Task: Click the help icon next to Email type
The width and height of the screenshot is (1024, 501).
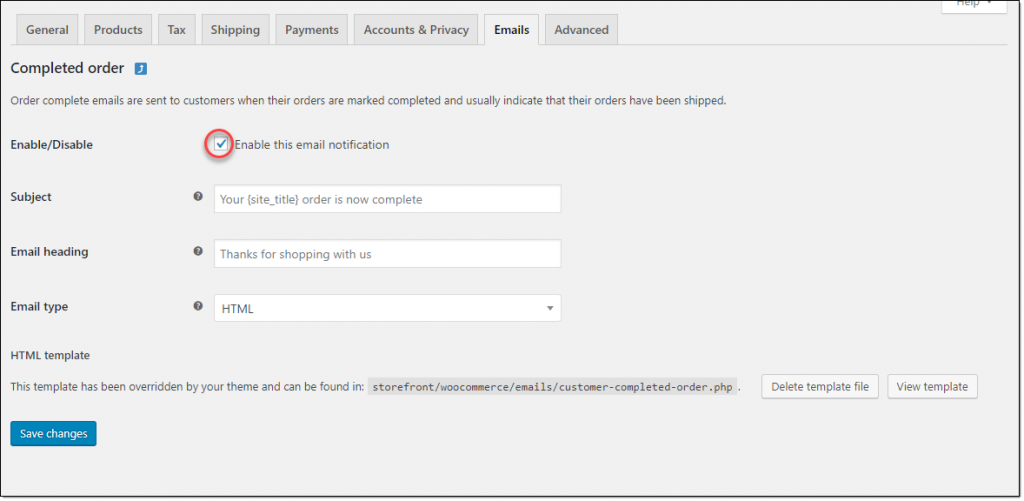Action: (x=198, y=306)
